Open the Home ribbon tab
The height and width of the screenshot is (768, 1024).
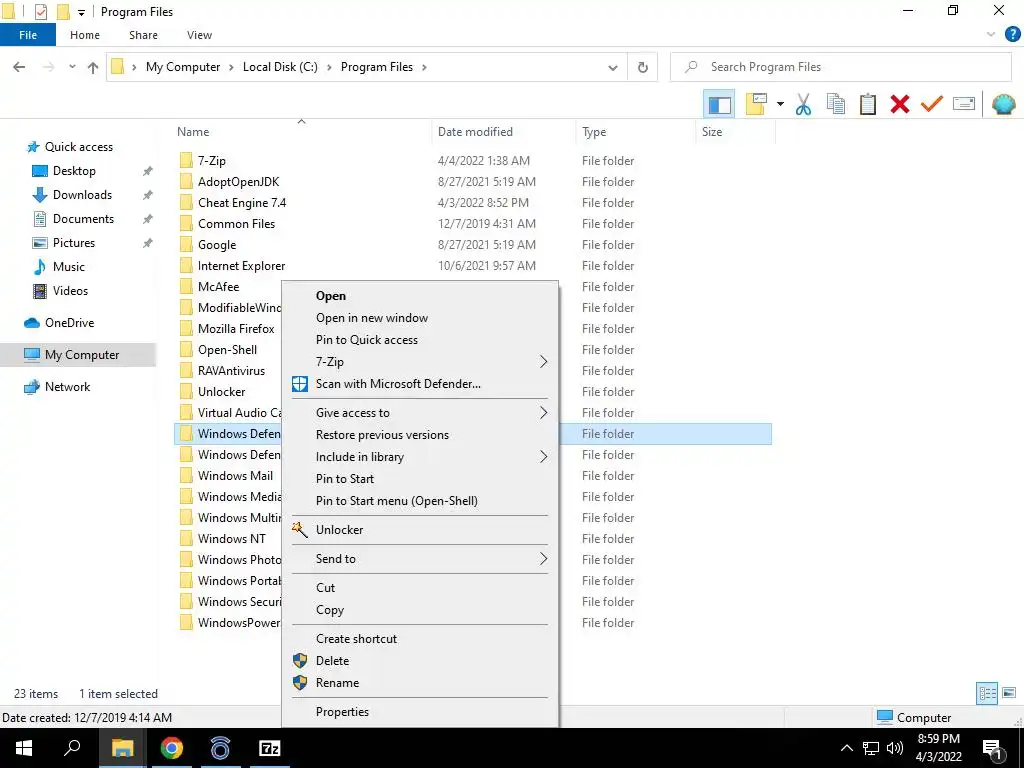(x=85, y=35)
